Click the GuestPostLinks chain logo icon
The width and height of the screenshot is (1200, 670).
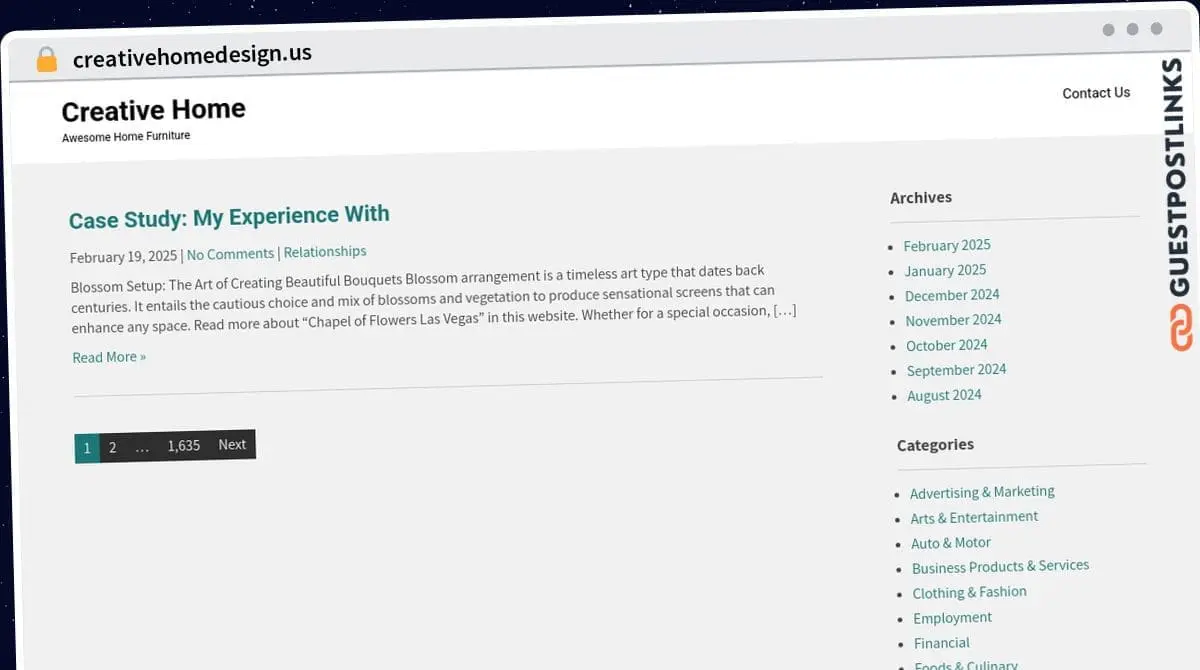1182,329
